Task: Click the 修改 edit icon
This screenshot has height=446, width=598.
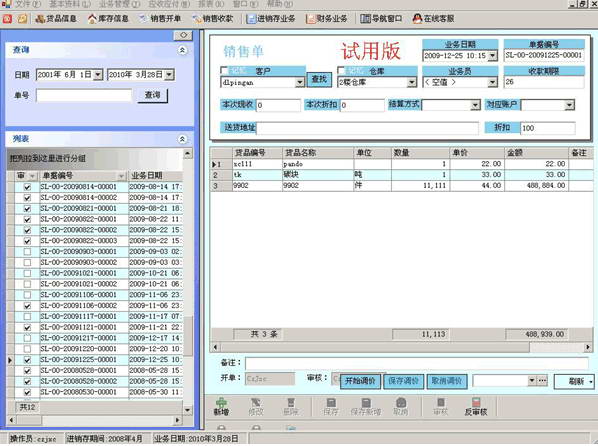Action: 256,403
